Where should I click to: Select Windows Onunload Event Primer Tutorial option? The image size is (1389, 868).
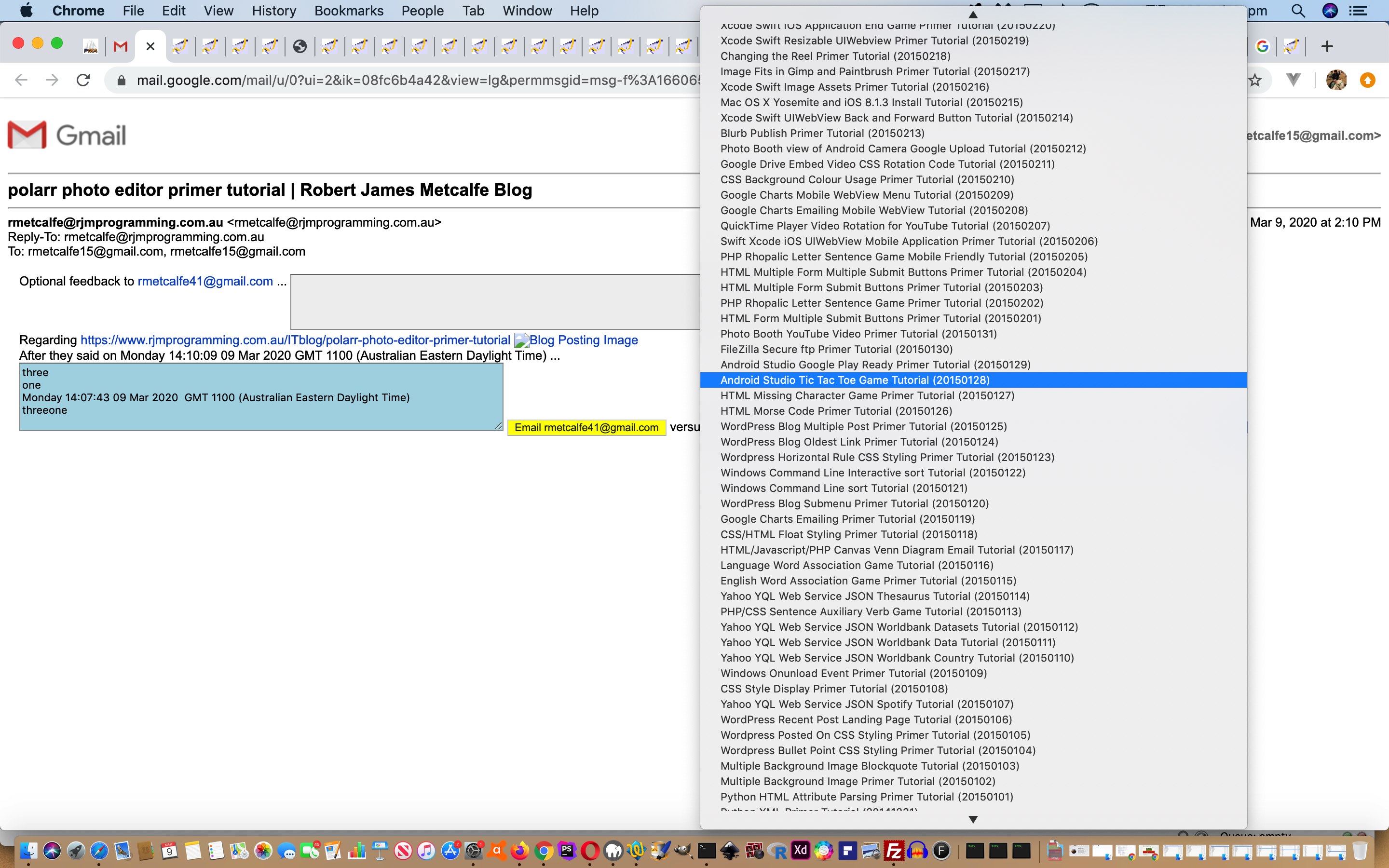pos(973,673)
